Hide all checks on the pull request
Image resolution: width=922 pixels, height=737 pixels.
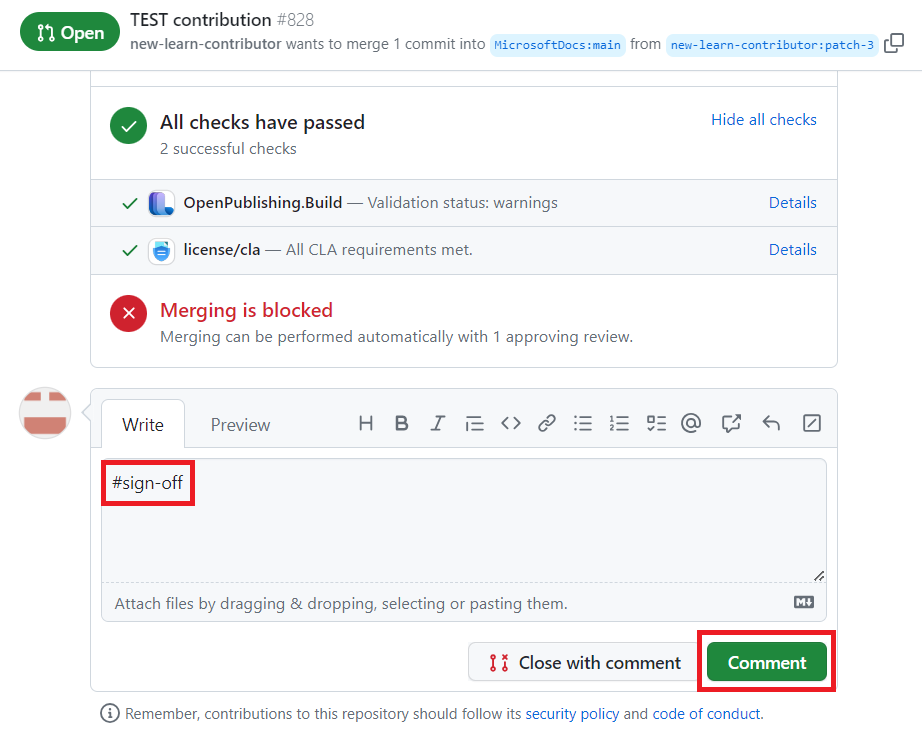click(763, 119)
